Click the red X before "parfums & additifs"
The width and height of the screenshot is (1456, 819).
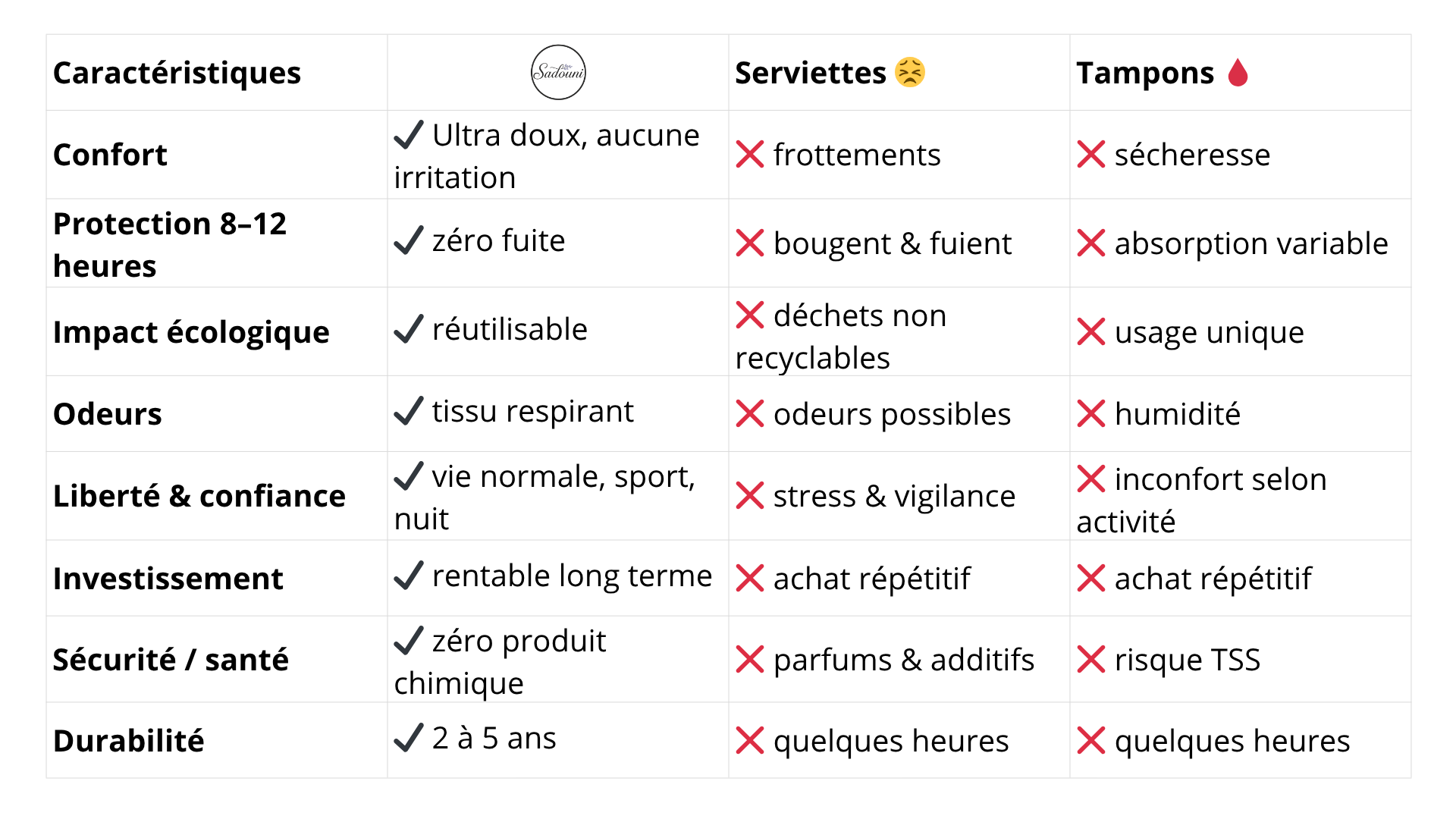(x=750, y=660)
